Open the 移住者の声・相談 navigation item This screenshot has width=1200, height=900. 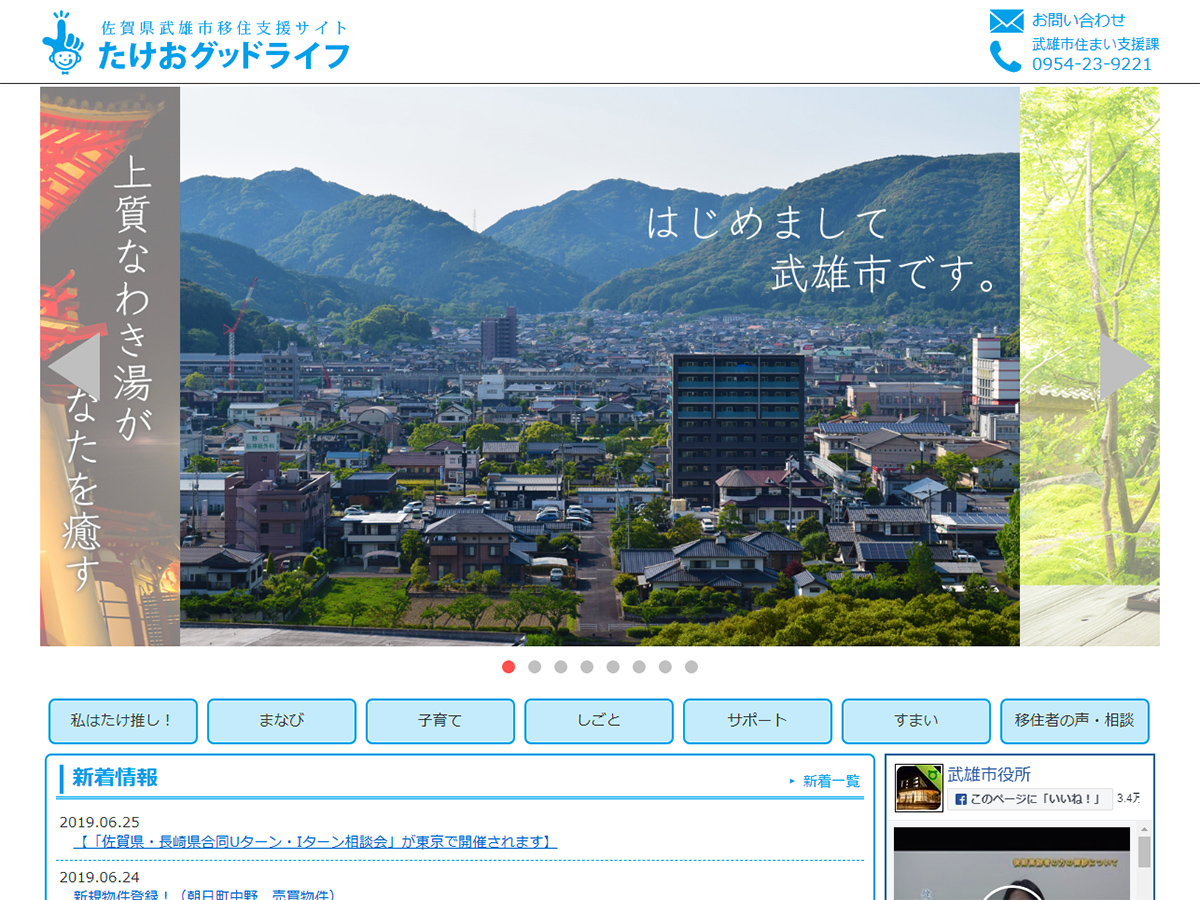(x=1074, y=721)
